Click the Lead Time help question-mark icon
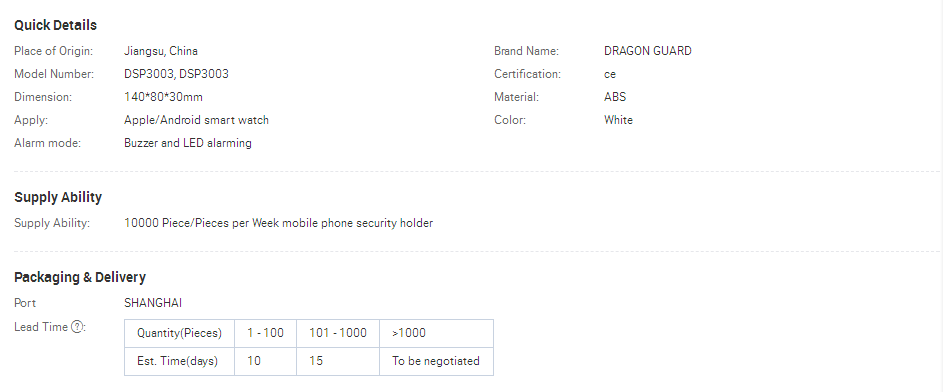The height and width of the screenshot is (392, 943). (x=77, y=327)
